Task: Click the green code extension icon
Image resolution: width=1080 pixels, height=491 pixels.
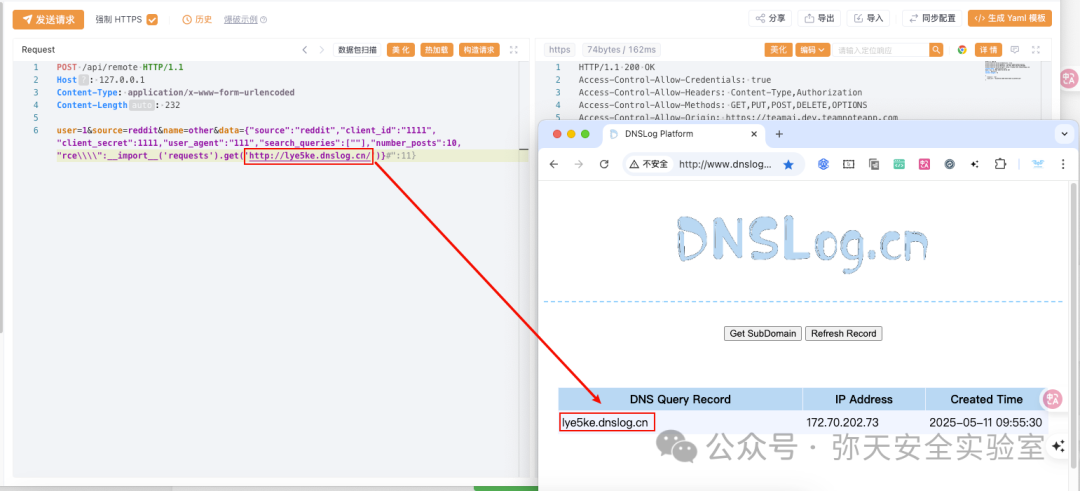Action: (900, 164)
